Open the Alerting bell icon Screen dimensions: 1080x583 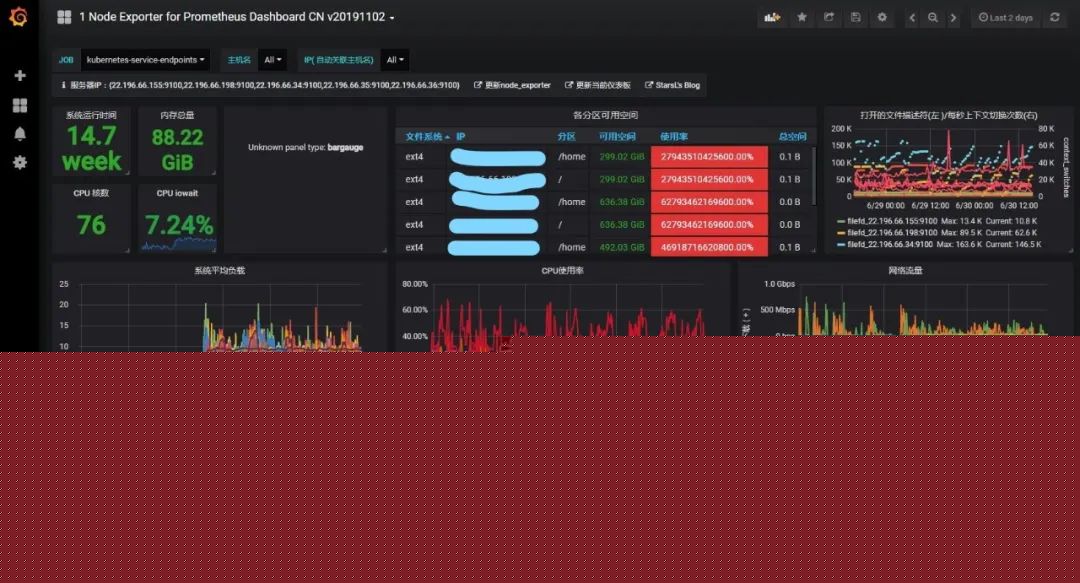click(20, 134)
